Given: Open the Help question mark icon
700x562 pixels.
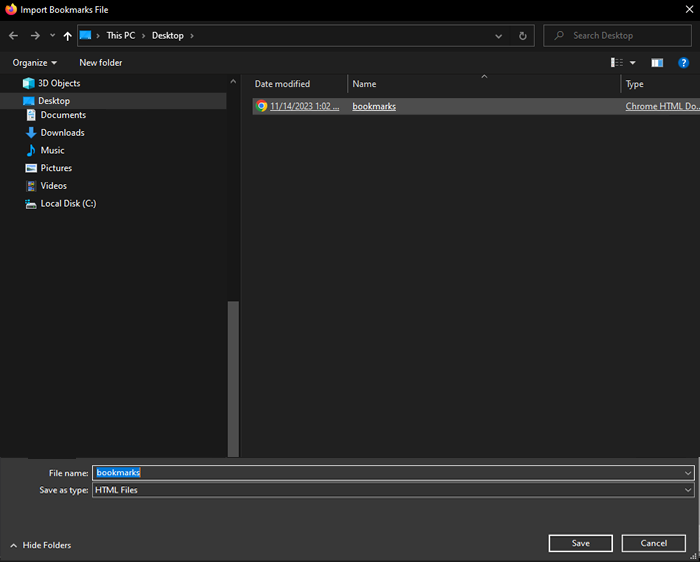Looking at the screenshot, I should [684, 62].
